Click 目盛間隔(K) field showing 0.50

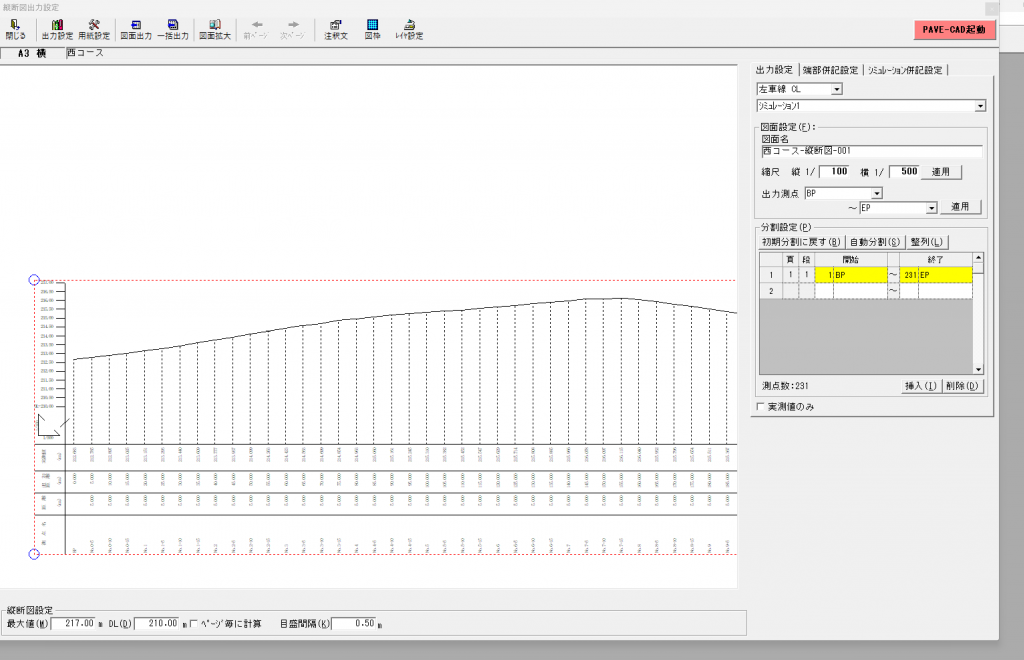pos(354,623)
